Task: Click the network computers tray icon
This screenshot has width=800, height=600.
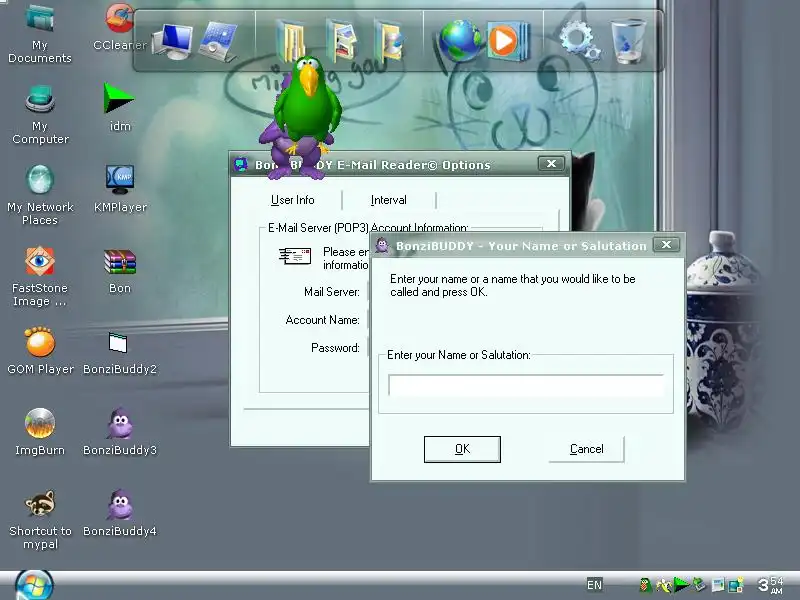Action: pos(736,585)
